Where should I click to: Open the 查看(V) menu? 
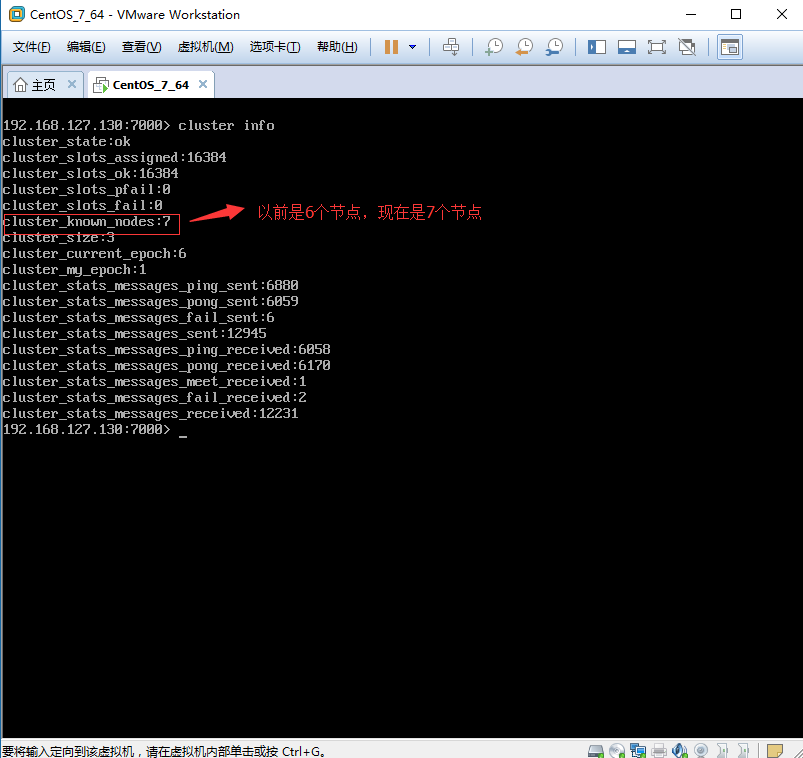point(141,47)
